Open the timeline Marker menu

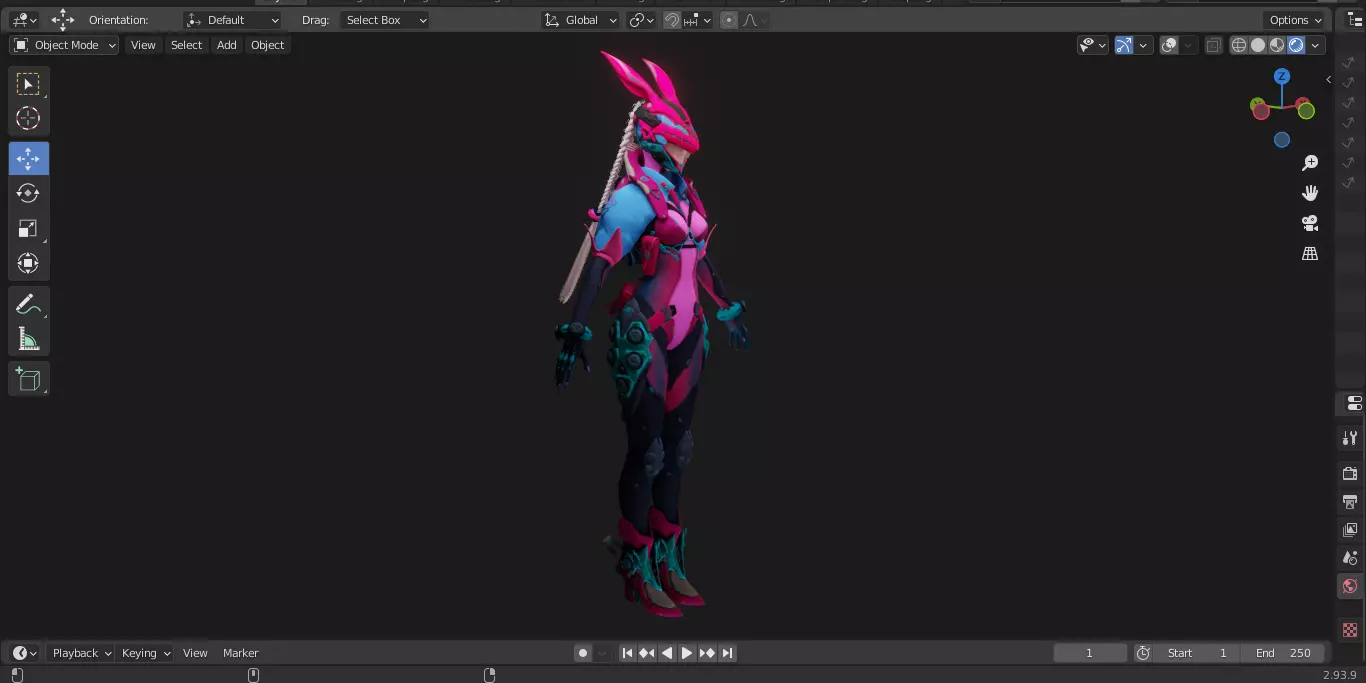coord(240,653)
